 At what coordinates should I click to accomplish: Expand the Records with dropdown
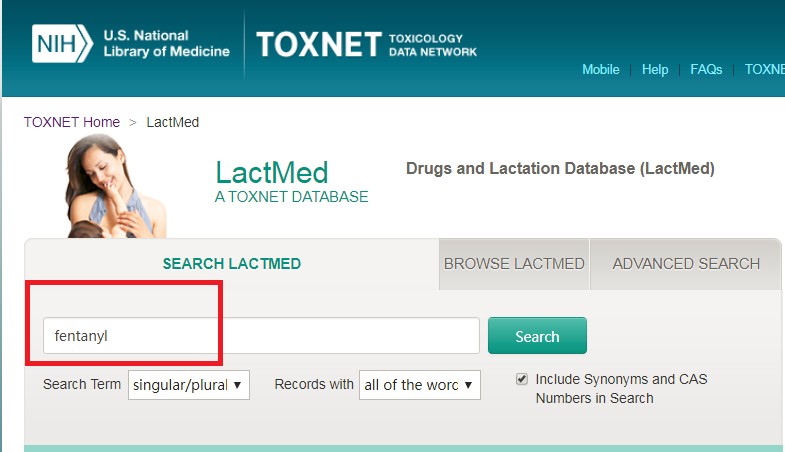(x=419, y=385)
